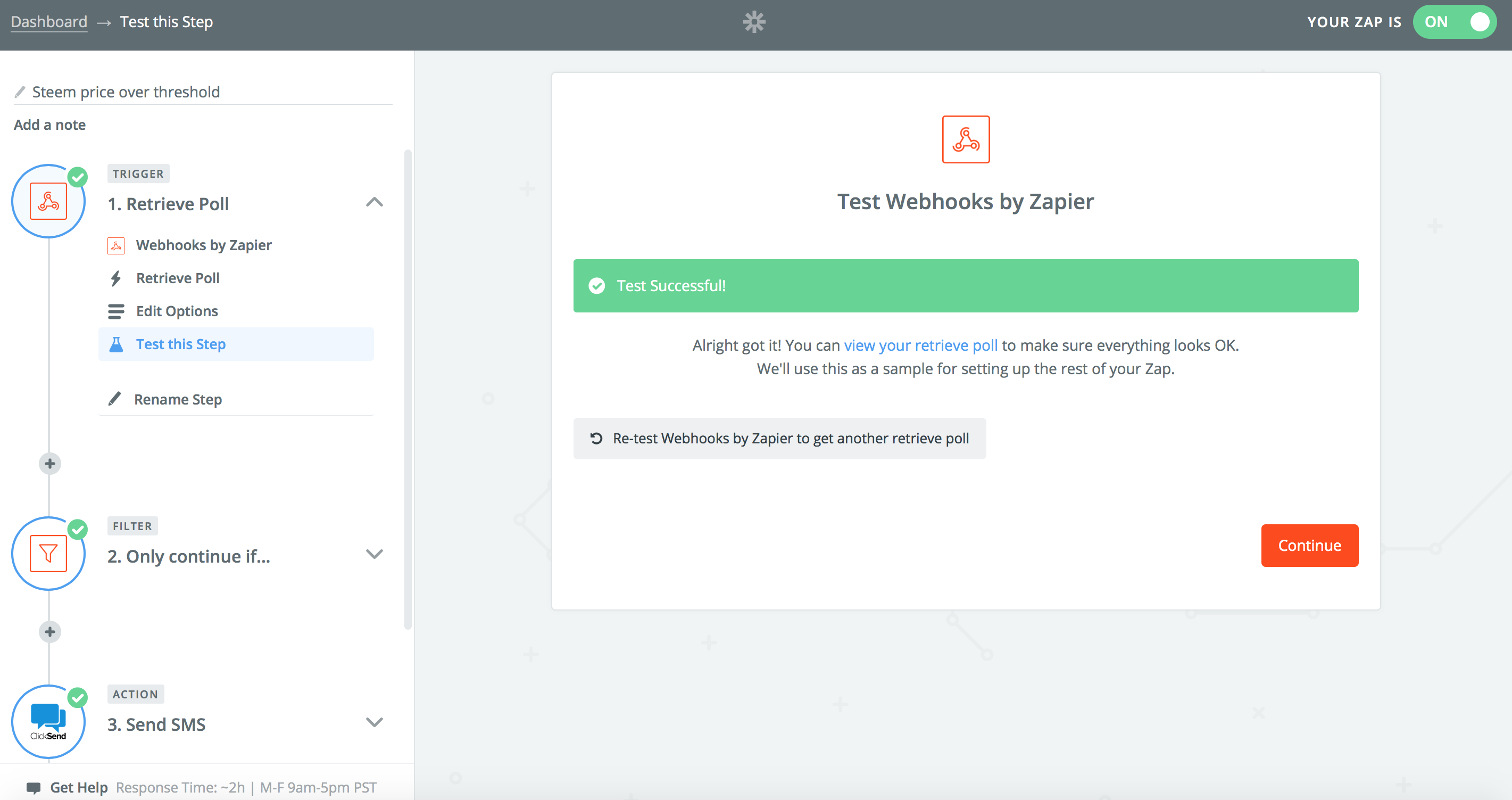
Task: Go back to Dashboard link
Action: 49,22
